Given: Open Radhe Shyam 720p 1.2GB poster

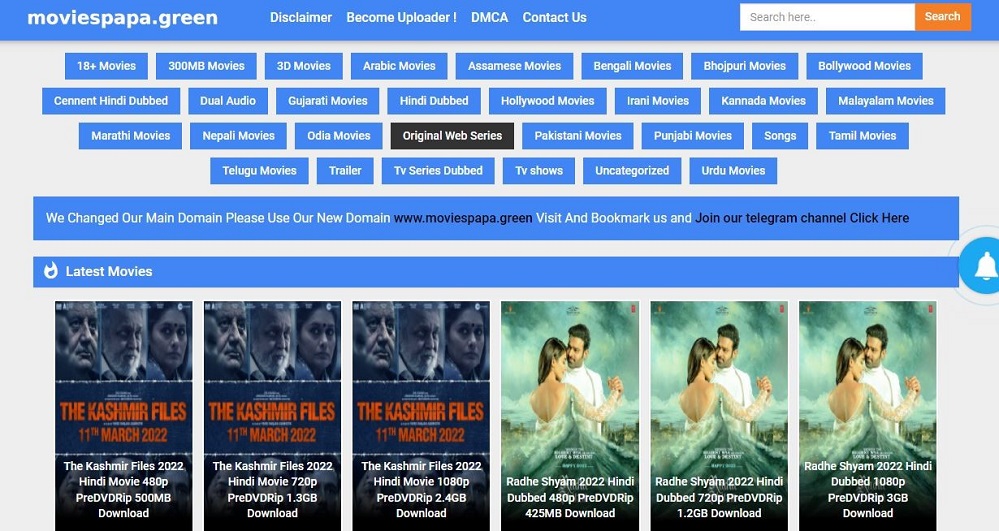Looking at the screenshot, I should coord(719,416).
